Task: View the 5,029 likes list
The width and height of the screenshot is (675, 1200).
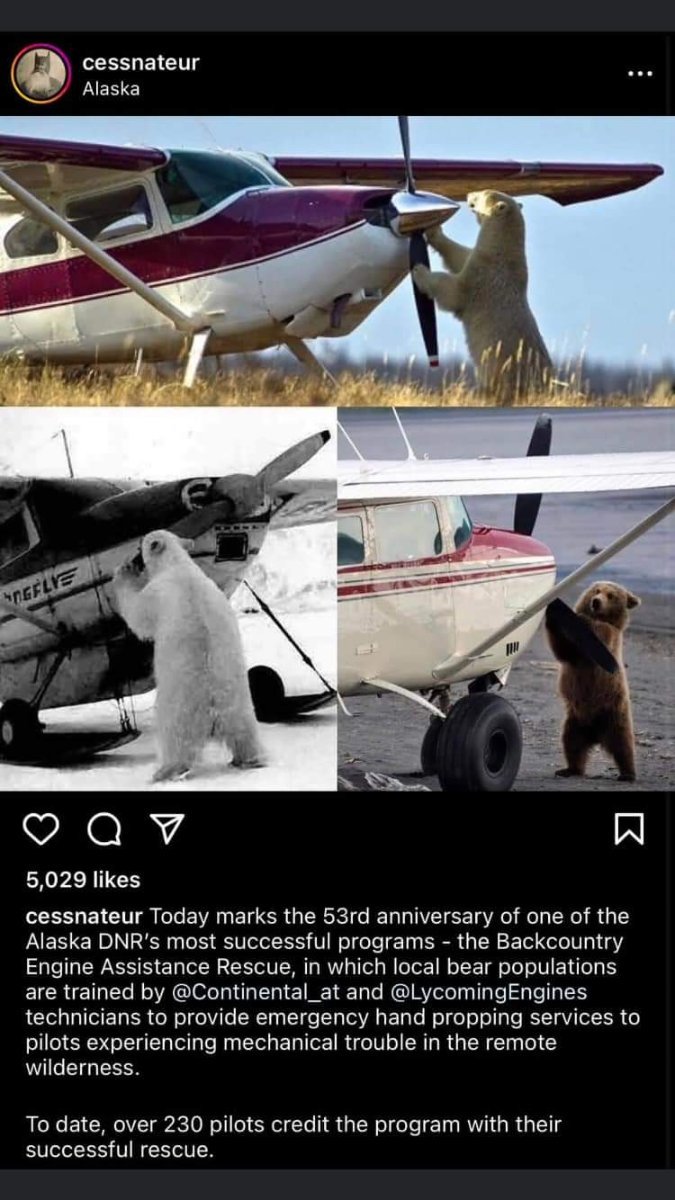Action: [x=83, y=880]
